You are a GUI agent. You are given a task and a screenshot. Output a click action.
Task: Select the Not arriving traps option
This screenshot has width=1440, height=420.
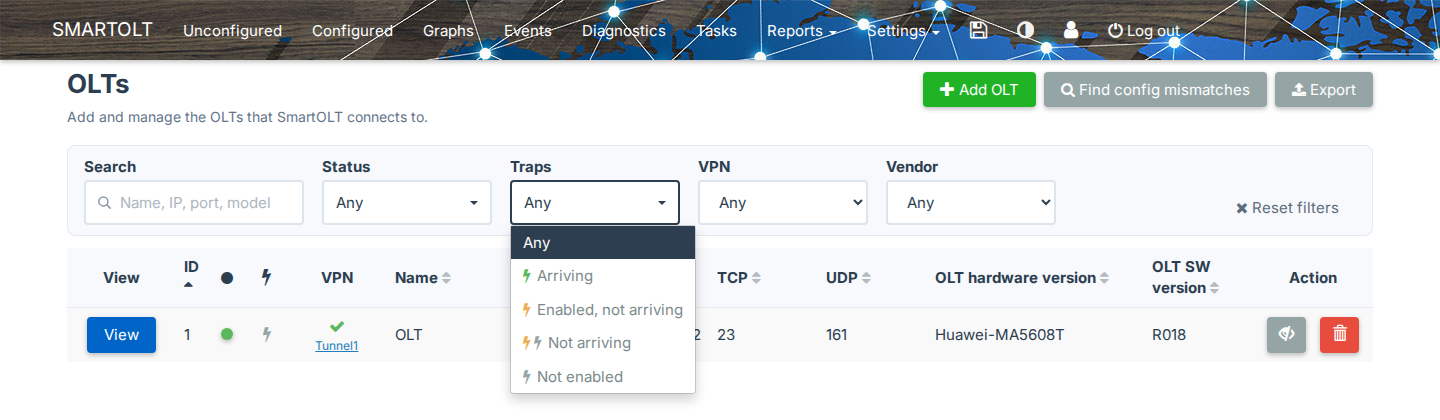tap(603, 343)
